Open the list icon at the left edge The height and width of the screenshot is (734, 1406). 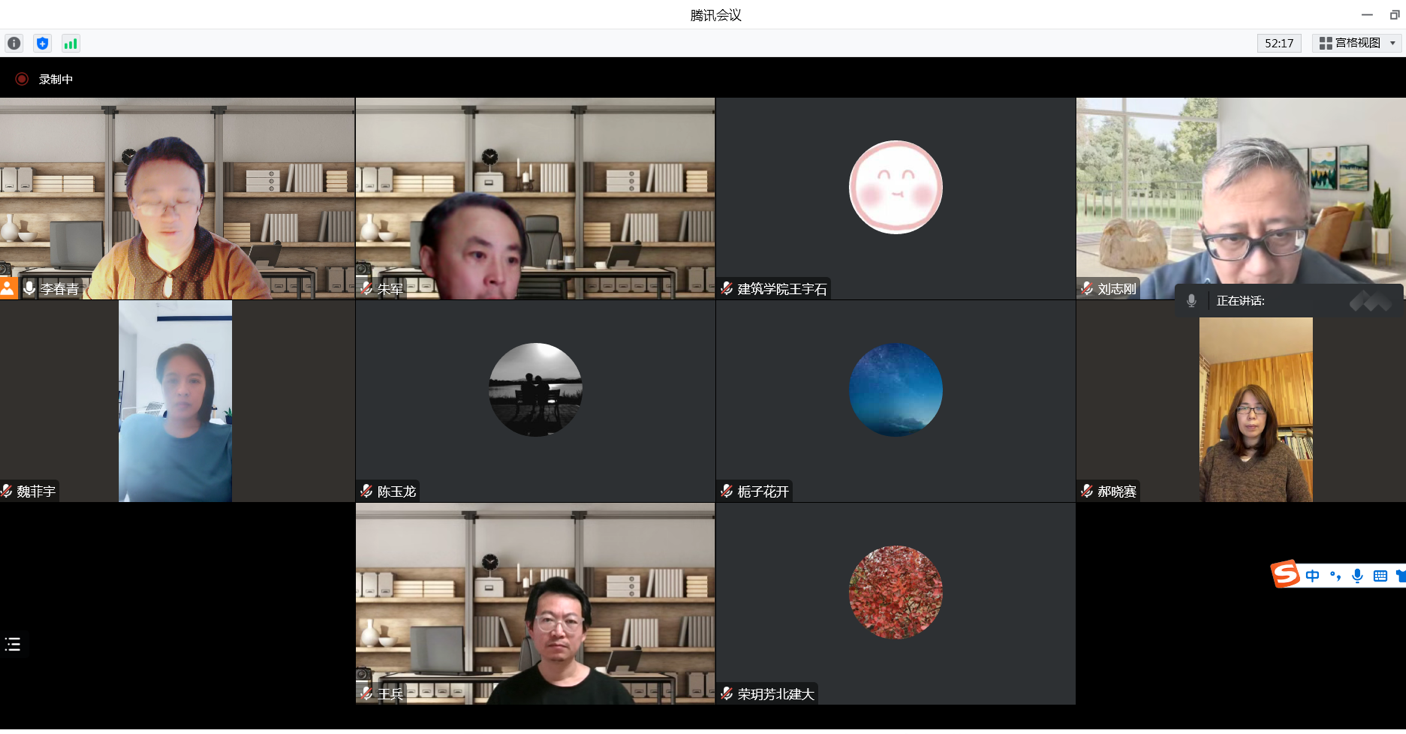13,644
